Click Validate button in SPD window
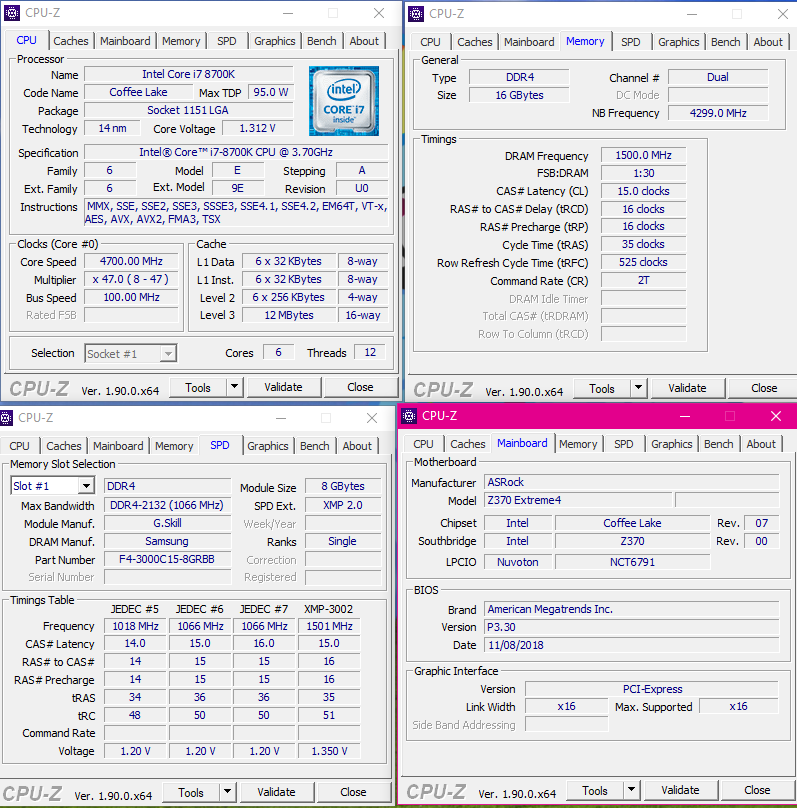The image size is (797, 808). [x=276, y=792]
